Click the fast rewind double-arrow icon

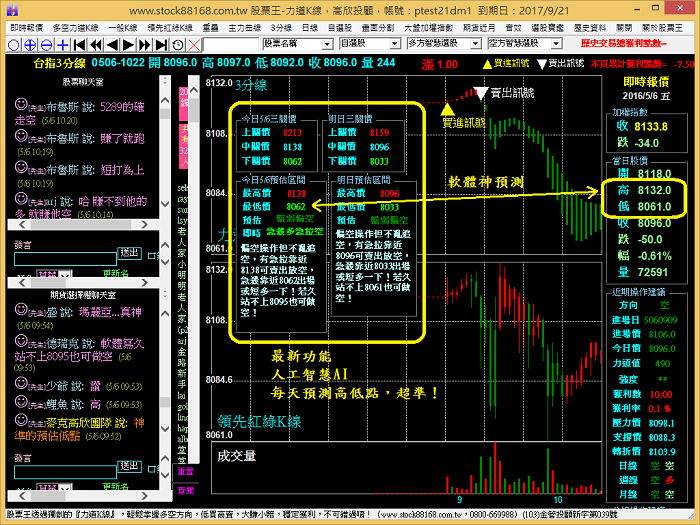[x=96, y=45]
